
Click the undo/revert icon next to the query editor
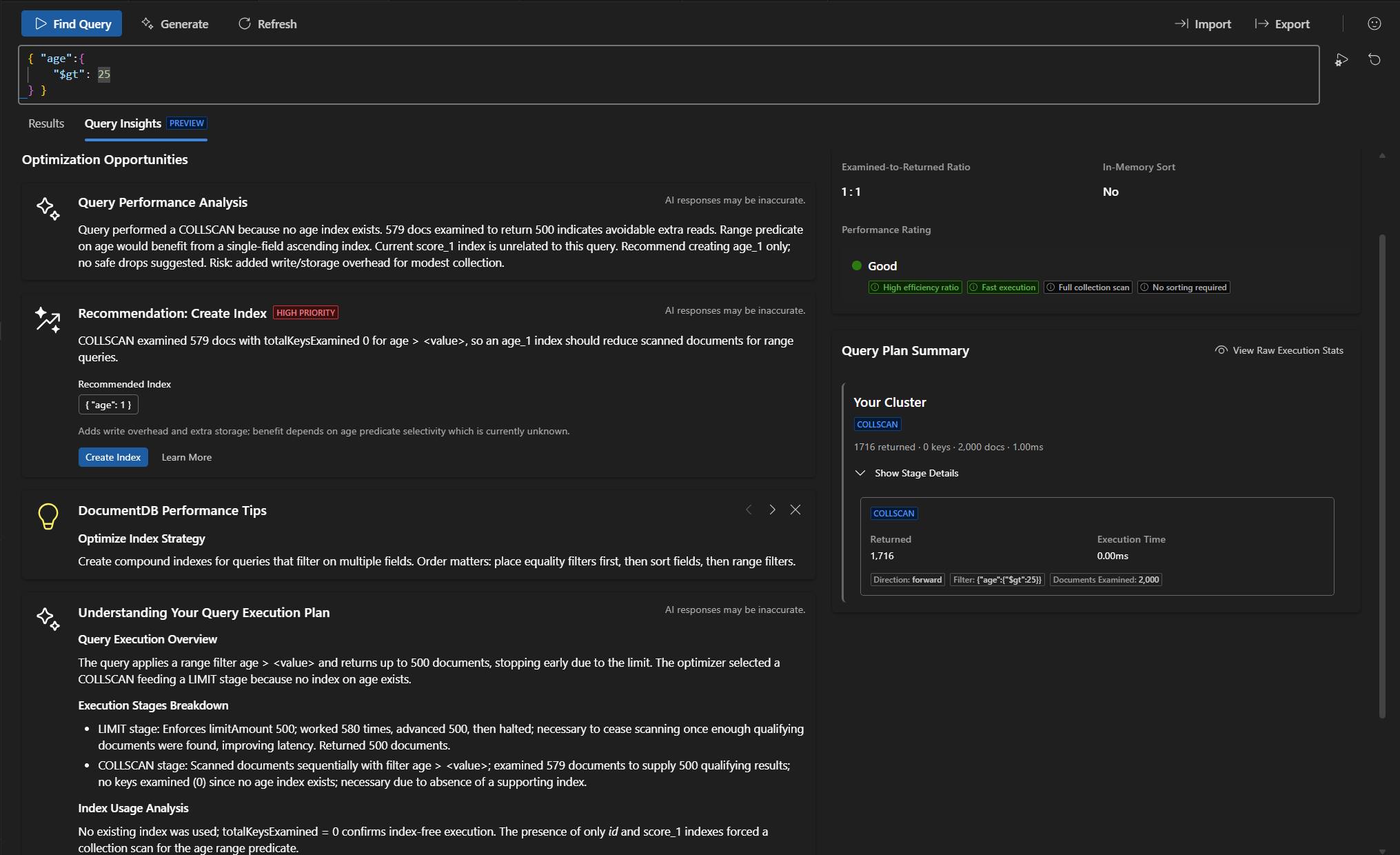coord(1374,60)
